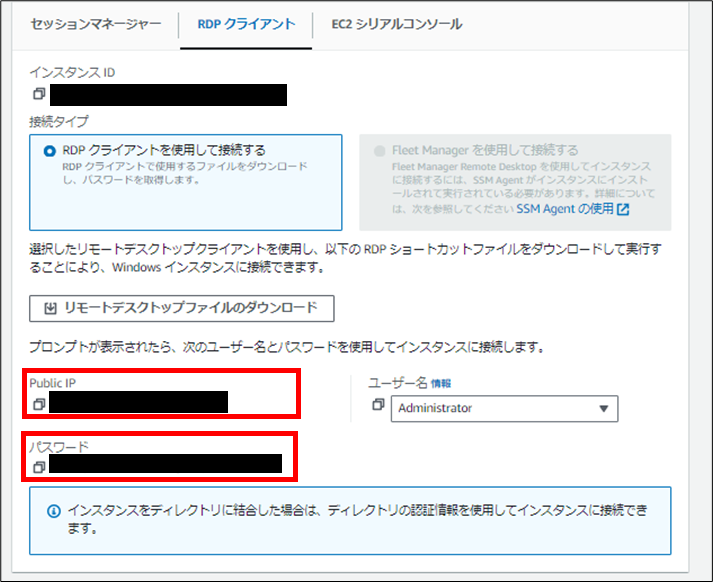Open the Administrator username dropdown
Viewport: 713px width, 582px height.
(504, 408)
